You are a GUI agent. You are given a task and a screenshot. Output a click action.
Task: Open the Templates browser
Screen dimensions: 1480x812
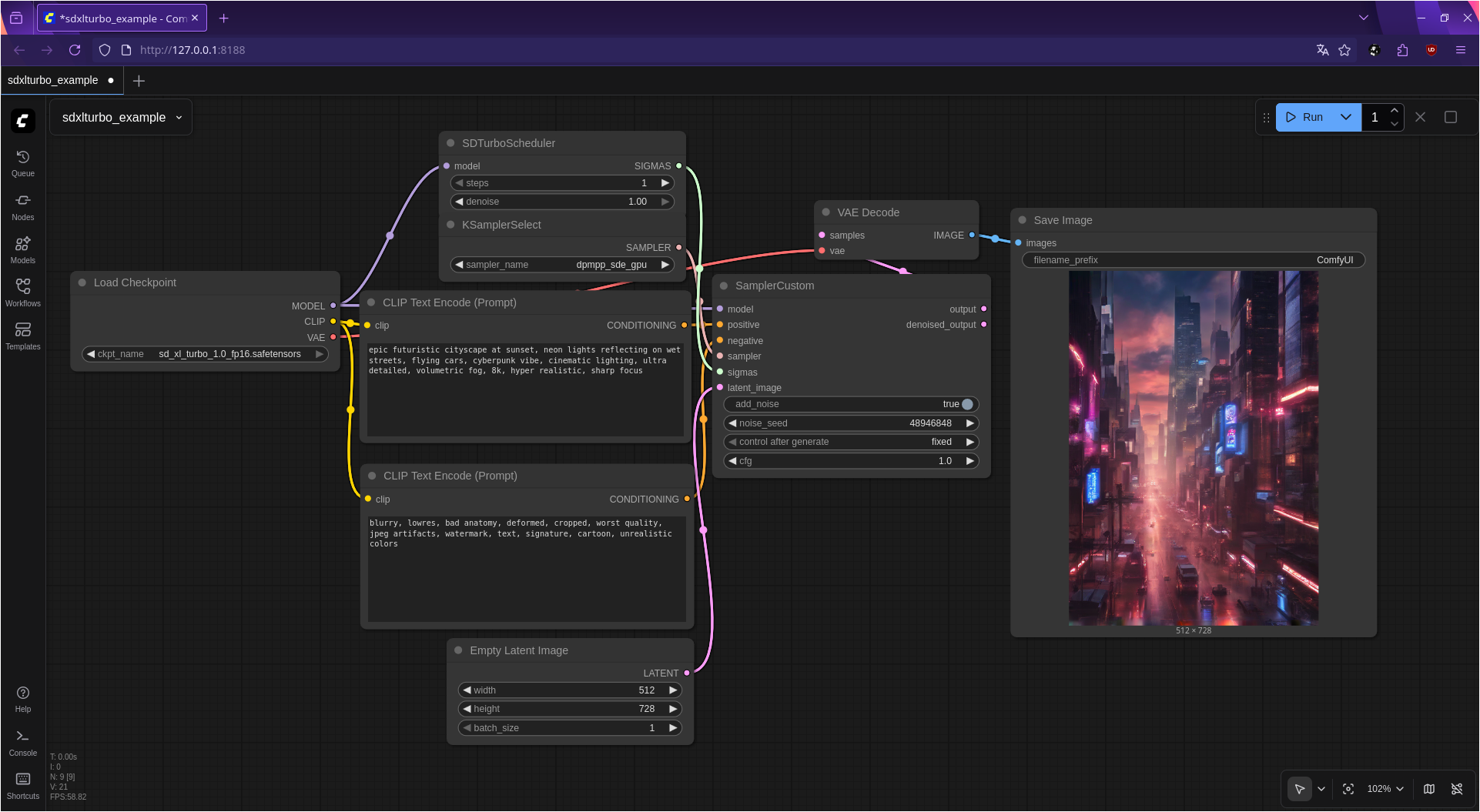pyautogui.click(x=22, y=334)
